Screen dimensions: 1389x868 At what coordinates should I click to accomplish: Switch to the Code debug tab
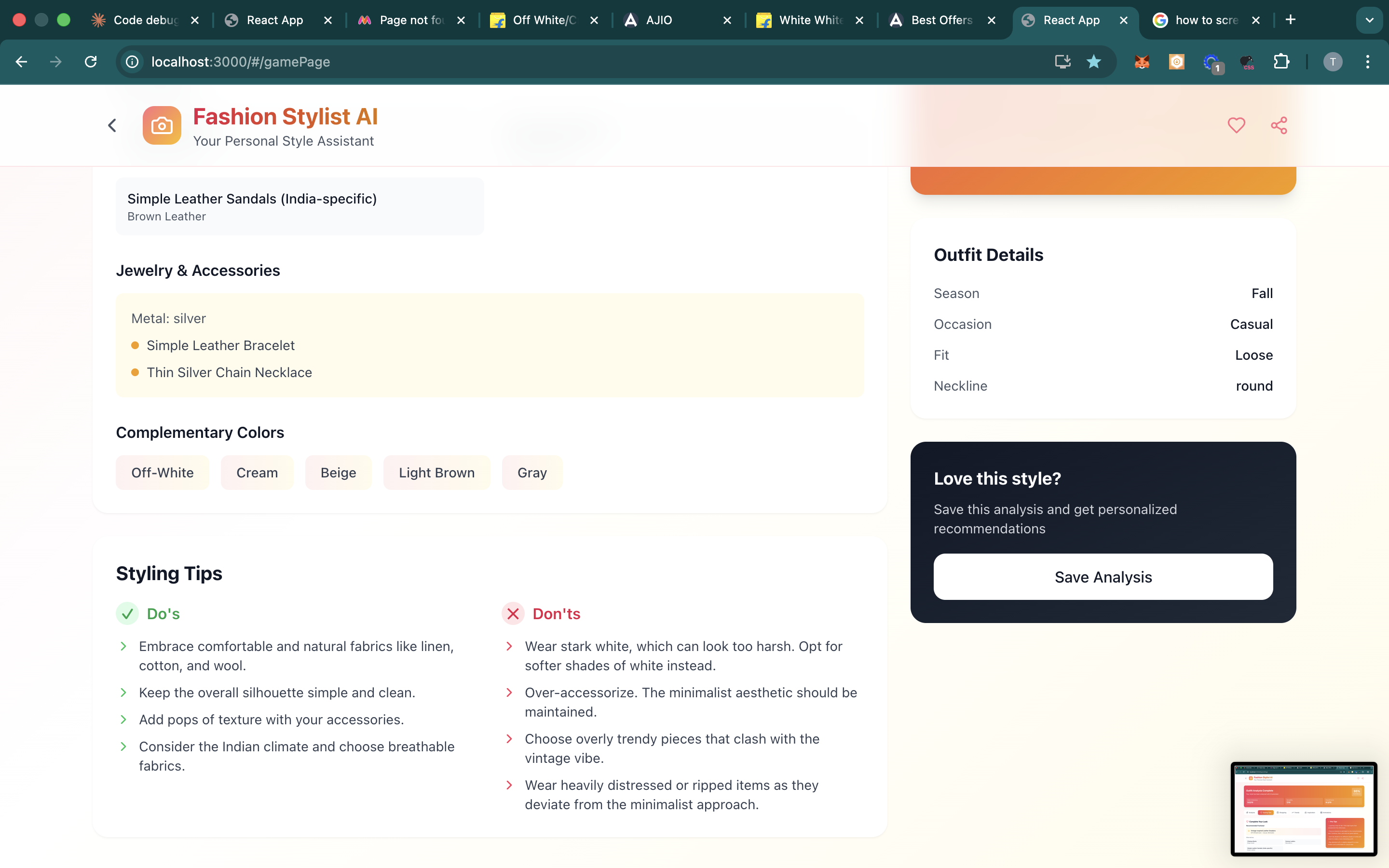(145, 20)
